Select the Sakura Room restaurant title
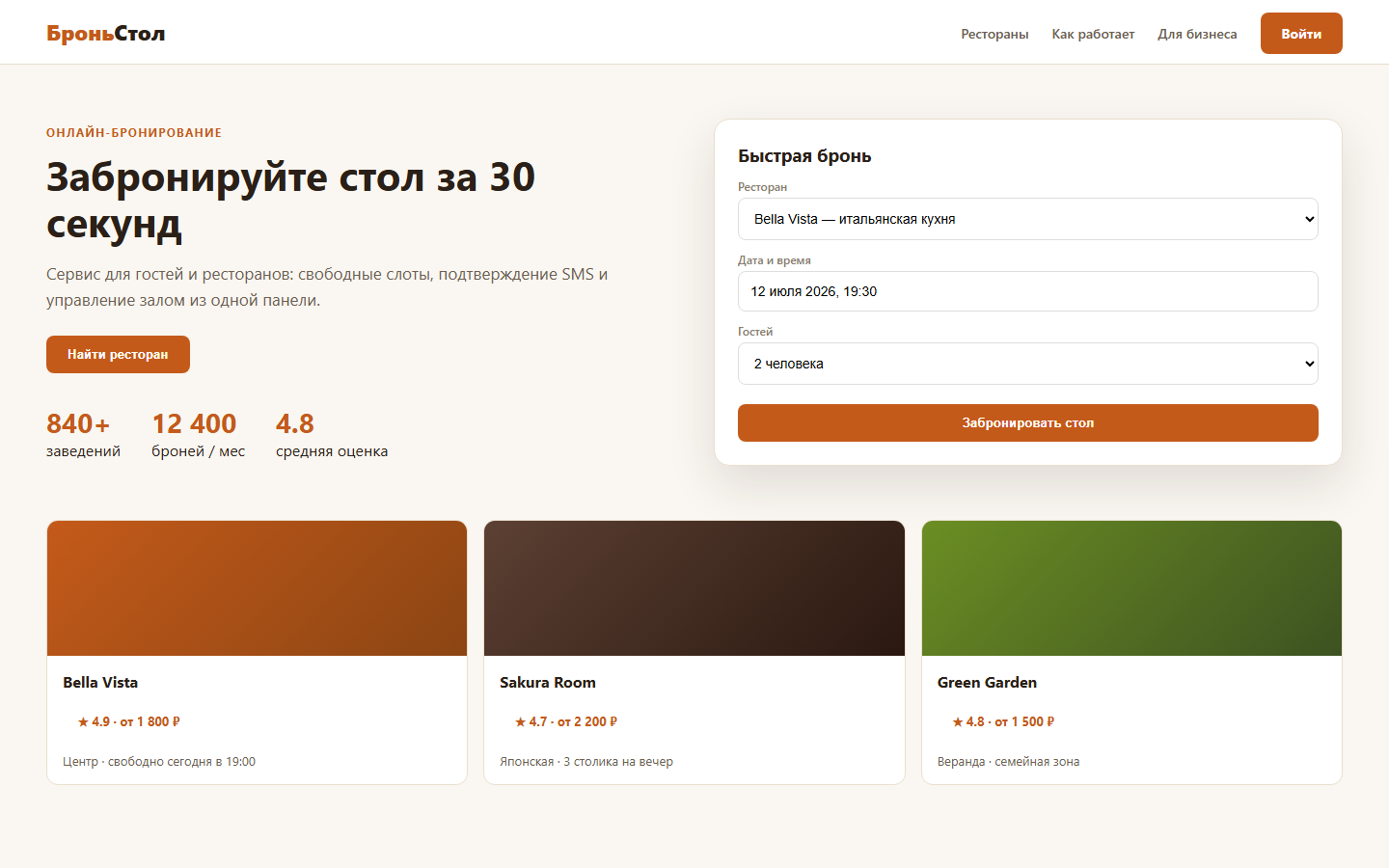This screenshot has width=1389, height=868. pyautogui.click(x=548, y=683)
